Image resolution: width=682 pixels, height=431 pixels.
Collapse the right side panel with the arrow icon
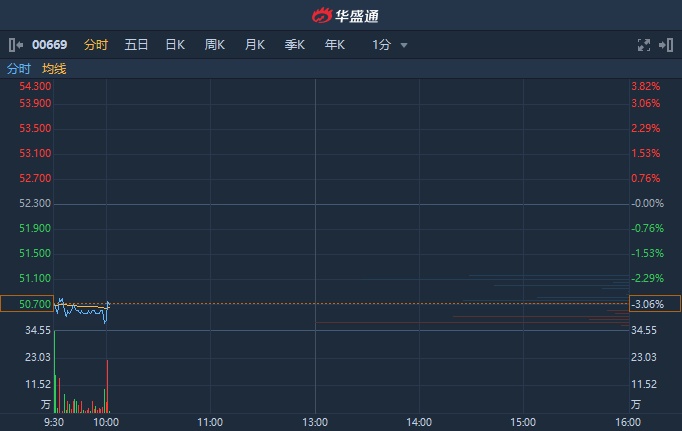pos(666,45)
